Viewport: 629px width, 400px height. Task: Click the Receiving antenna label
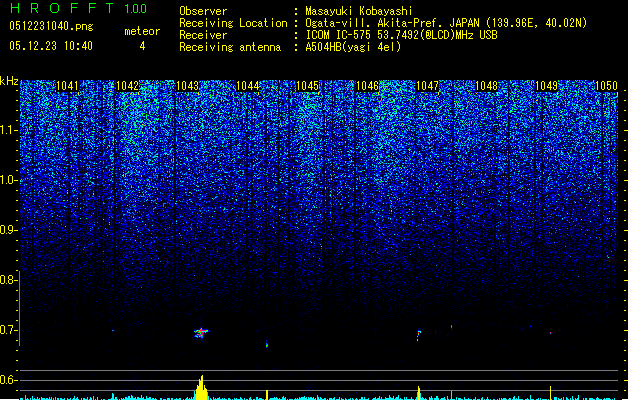[x=230, y=47]
